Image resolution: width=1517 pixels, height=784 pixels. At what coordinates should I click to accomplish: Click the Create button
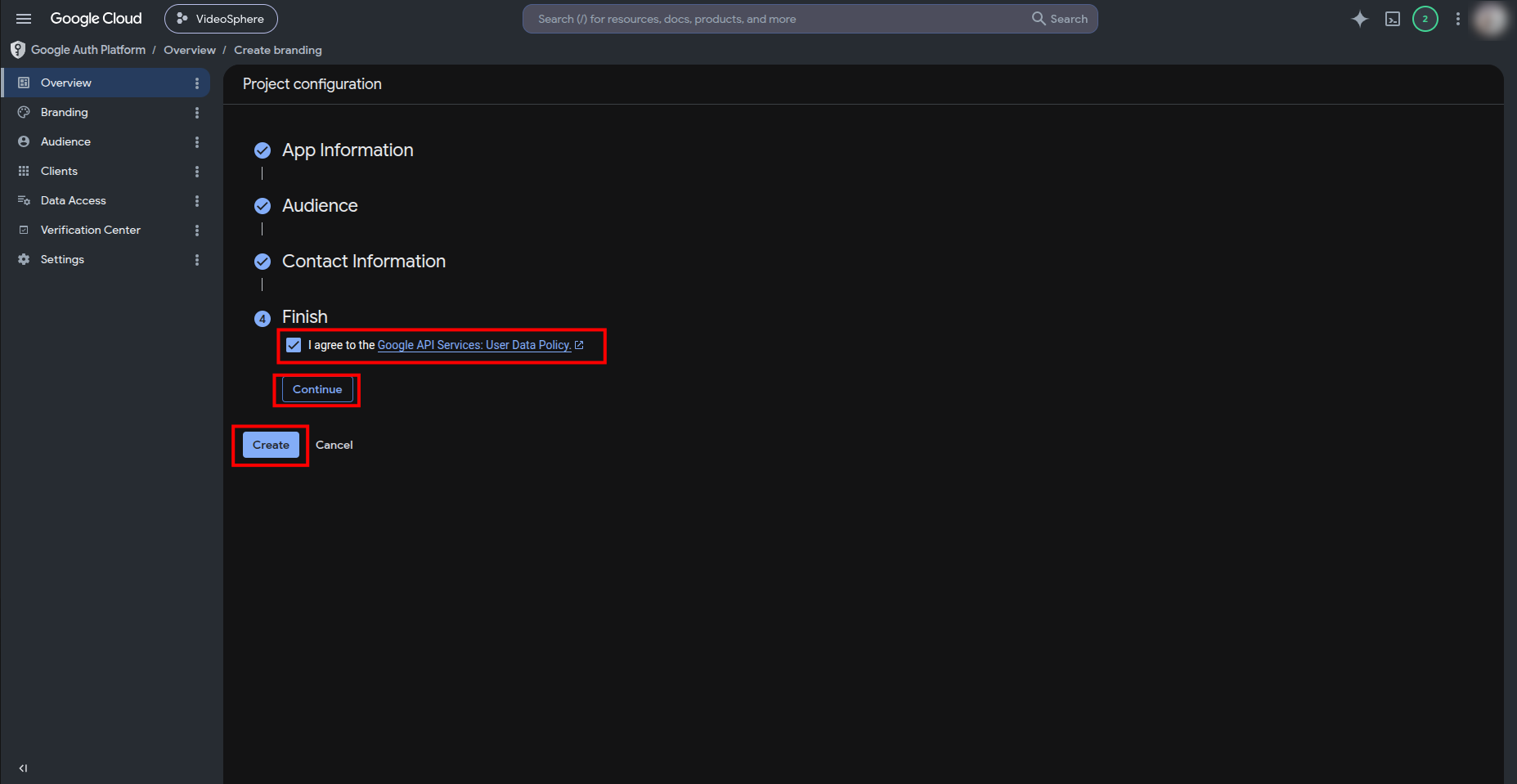[x=271, y=445]
